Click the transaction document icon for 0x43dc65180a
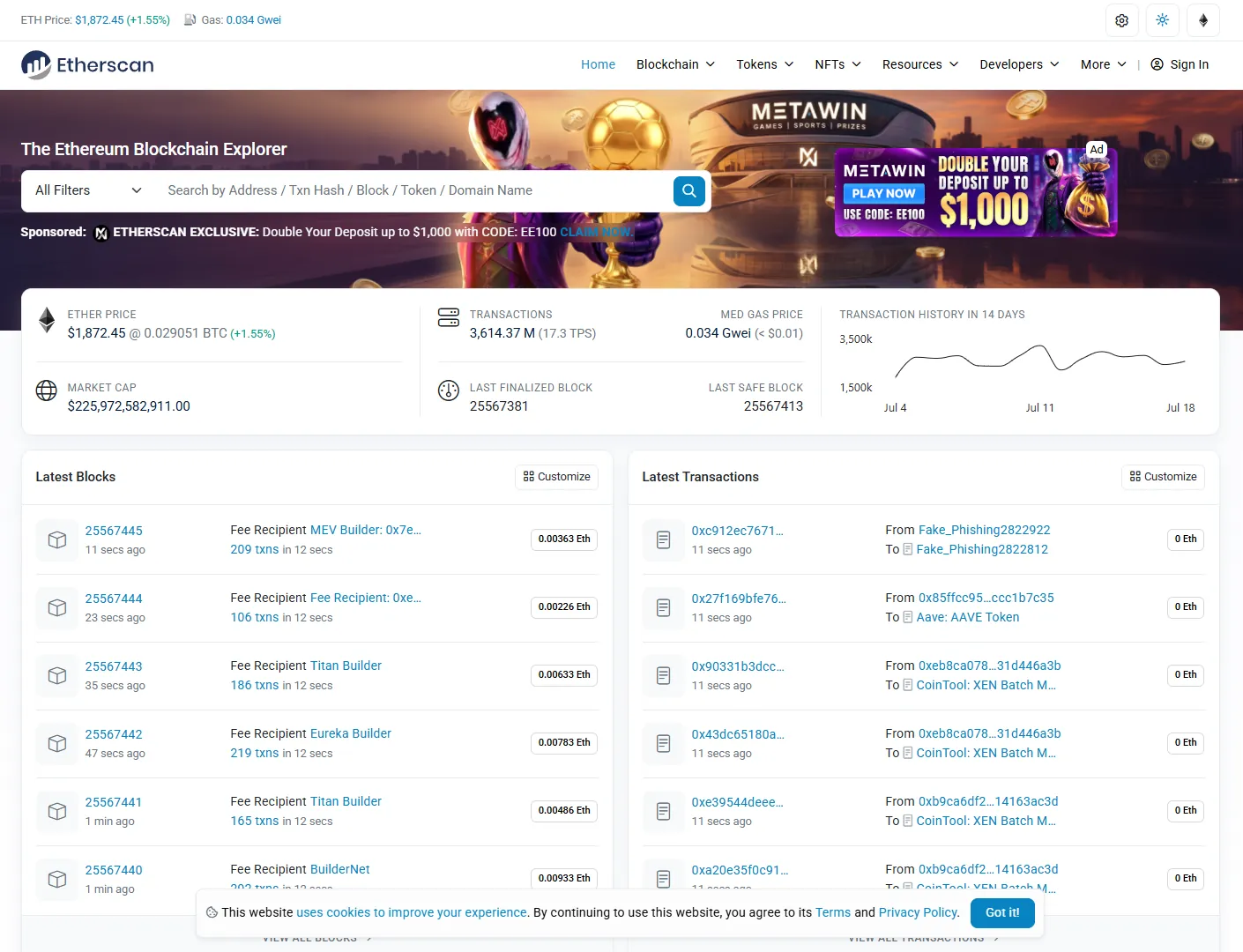The height and width of the screenshot is (952, 1243). [x=664, y=743]
